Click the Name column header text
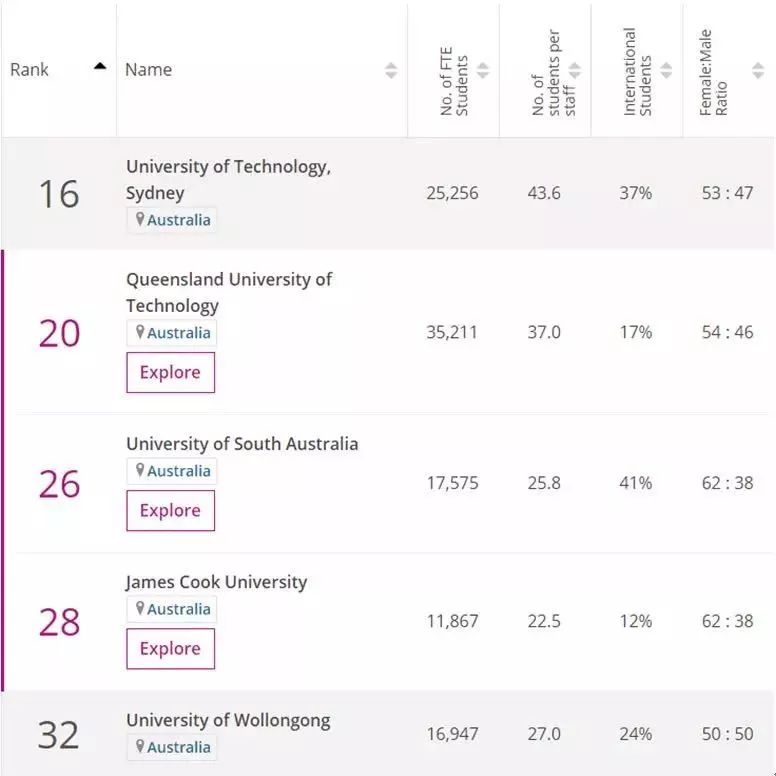The height and width of the screenshot is (776, 776). coord(148,70)
